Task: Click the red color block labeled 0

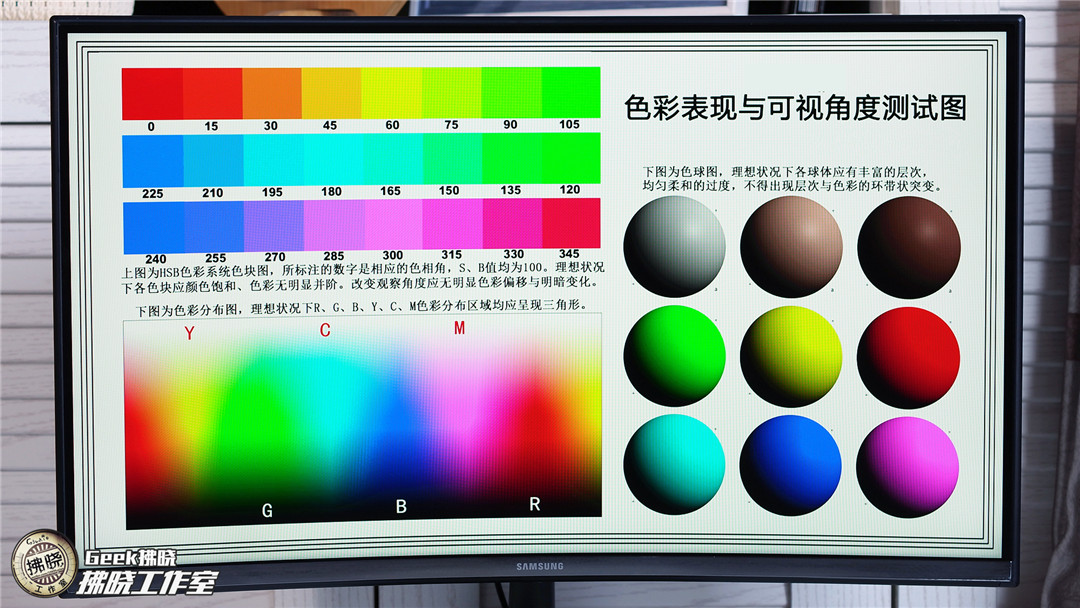Action: (152, 94)
